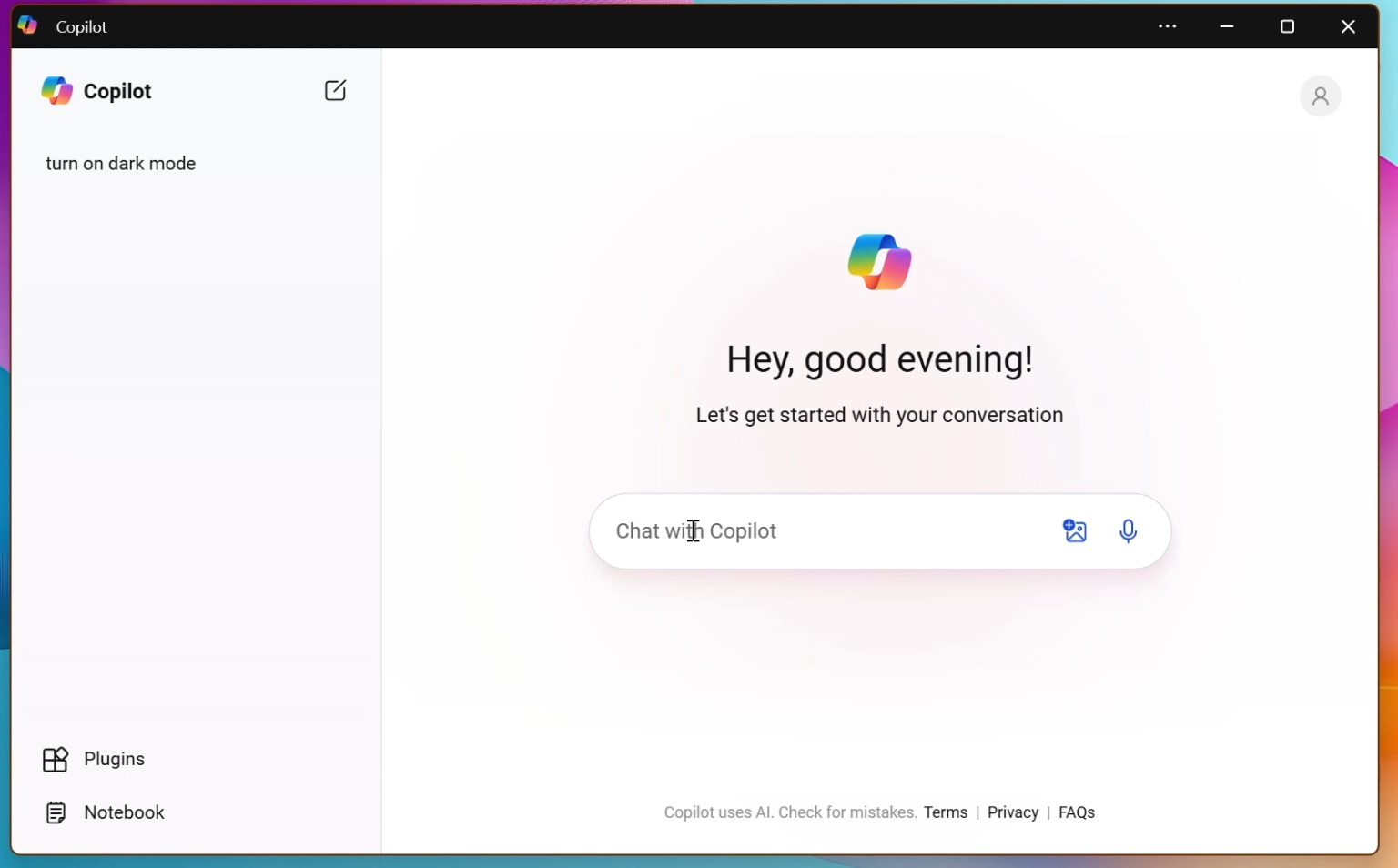Open the Plugins section icon
1398x868 pixels.
pos(56,760)
